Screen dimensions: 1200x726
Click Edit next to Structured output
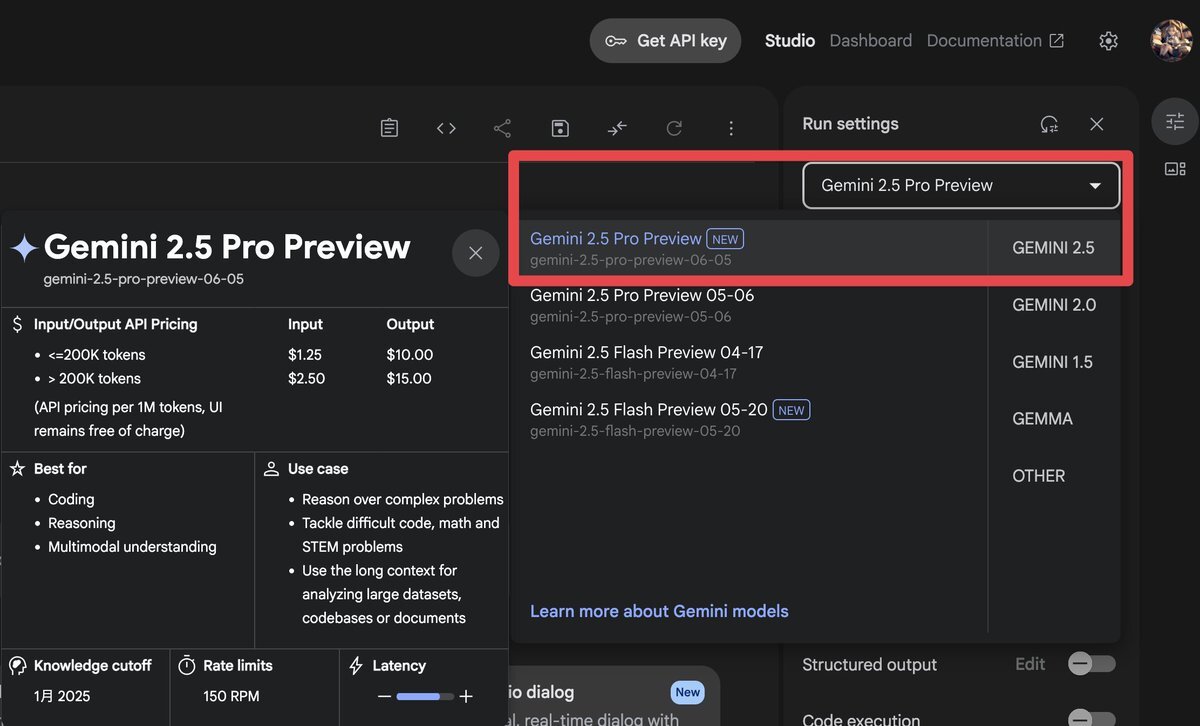(1030, 664)
